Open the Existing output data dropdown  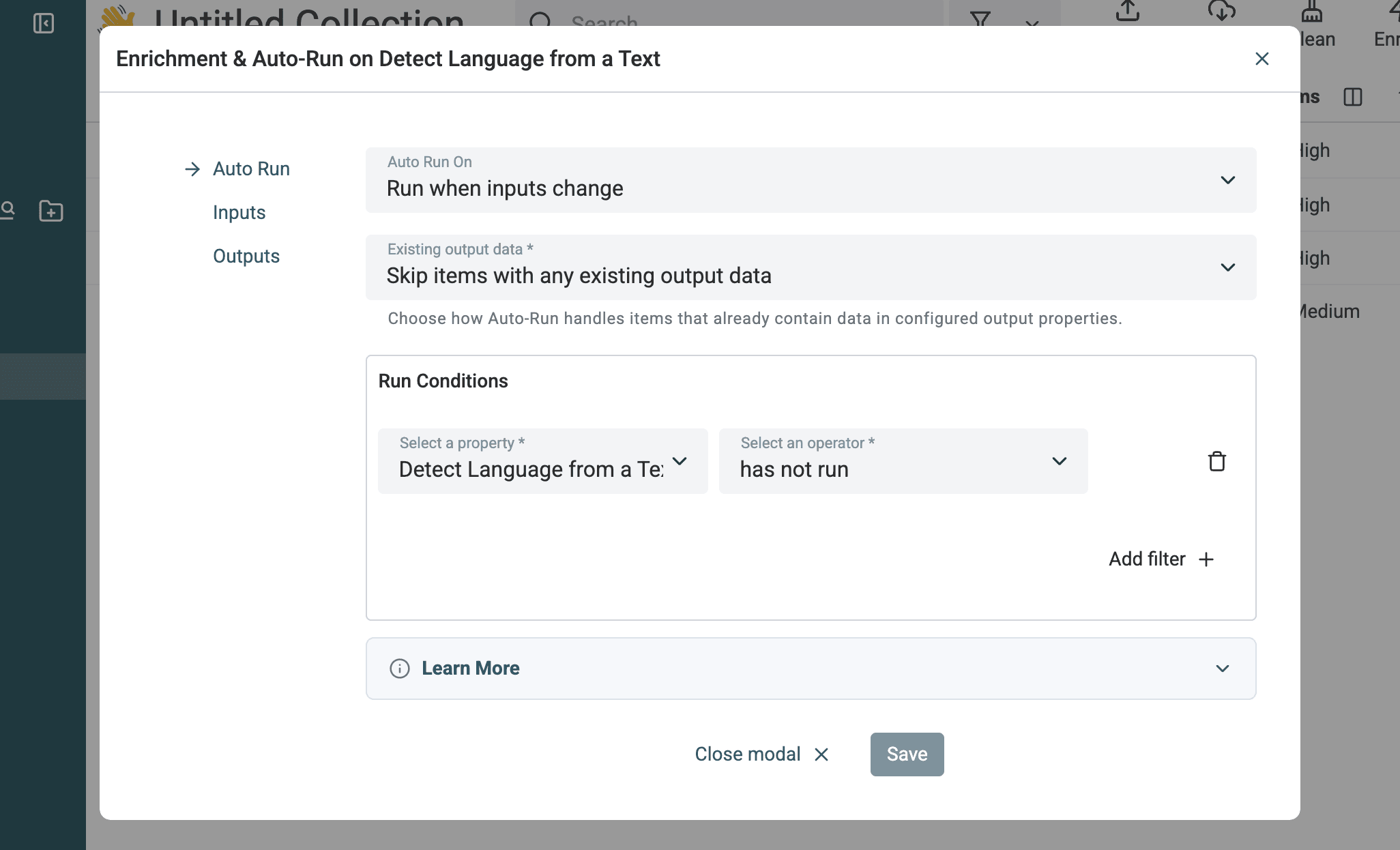(811, 267)
